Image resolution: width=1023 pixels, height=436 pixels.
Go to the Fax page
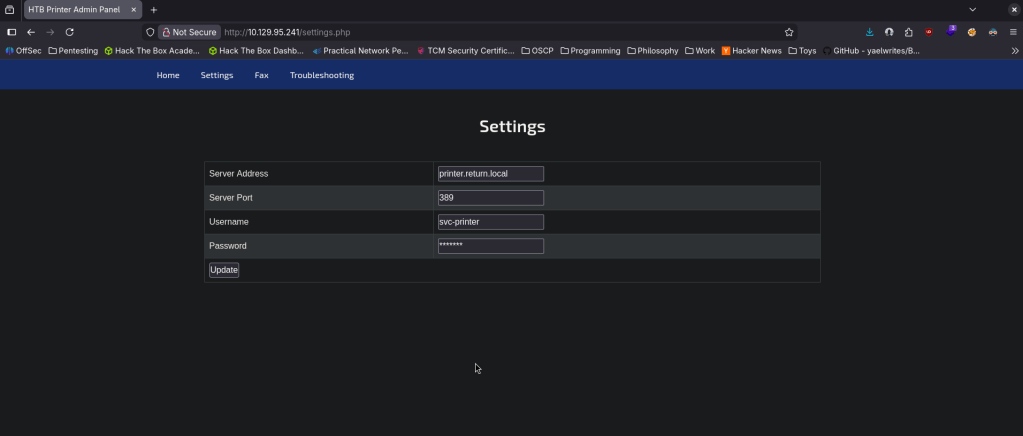click(261, 75)
